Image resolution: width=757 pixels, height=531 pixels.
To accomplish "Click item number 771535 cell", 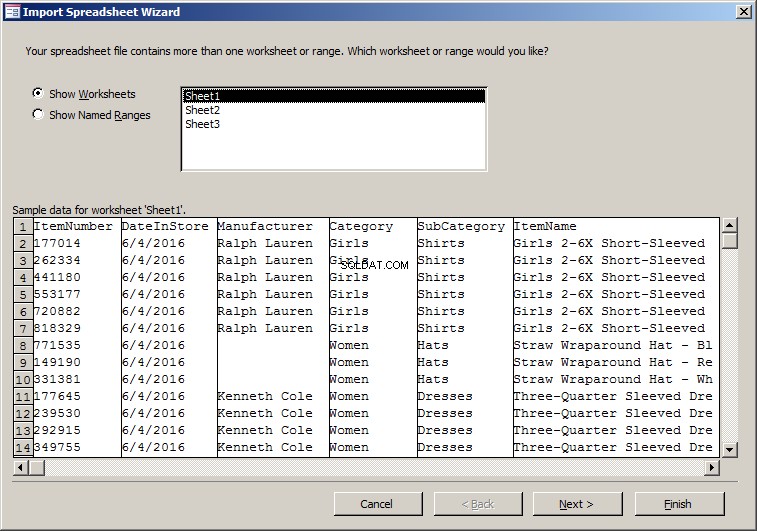I will click(76, 345).
